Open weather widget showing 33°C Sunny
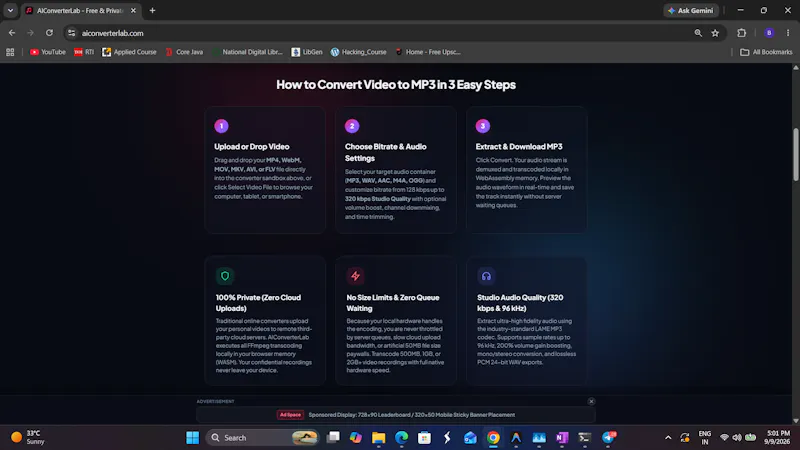This screenshot has width=800, height=450. click(28, 438)
